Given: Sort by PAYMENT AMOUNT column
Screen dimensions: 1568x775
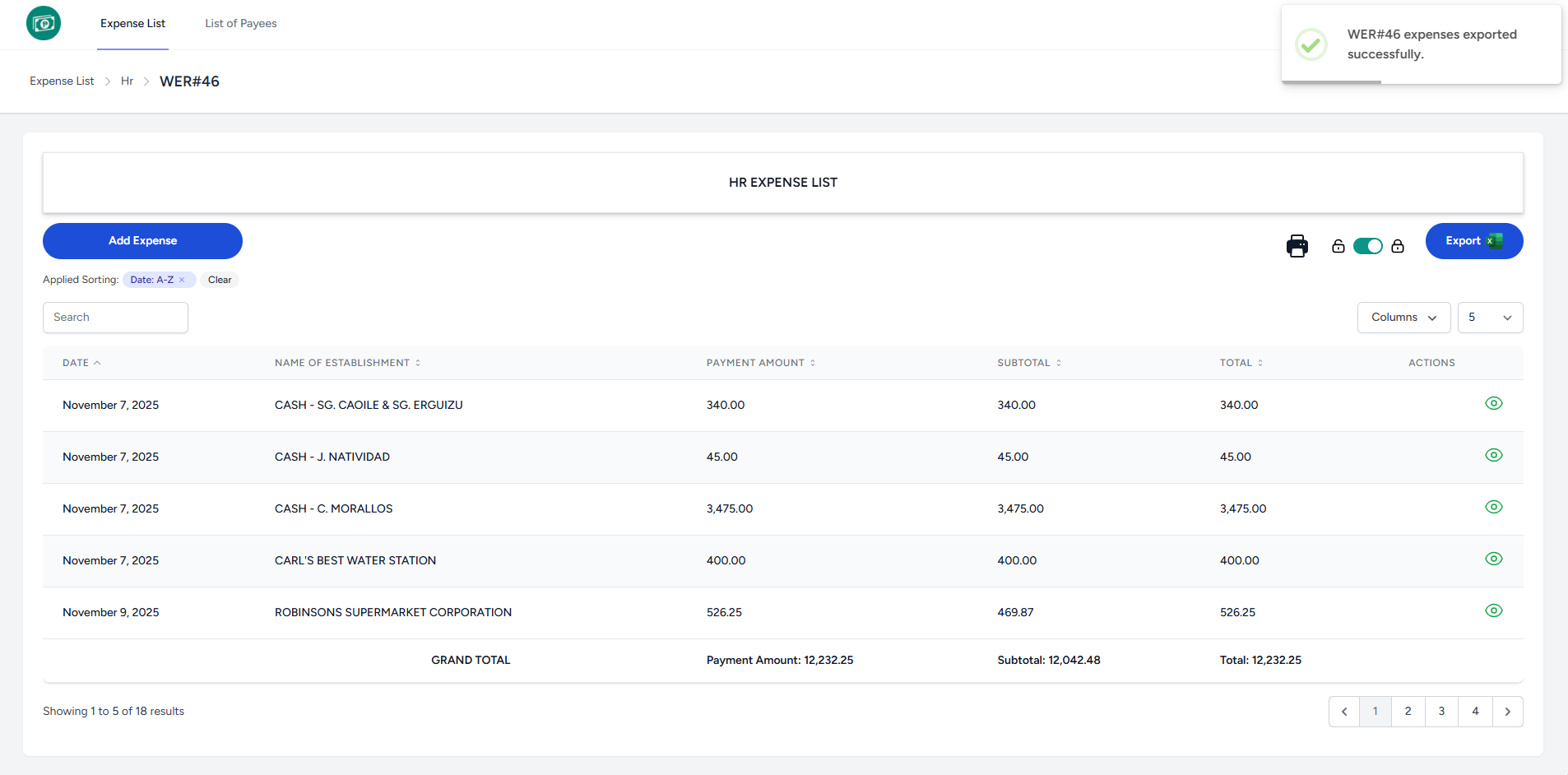Looking at the screenshot, I should point(761,363).
